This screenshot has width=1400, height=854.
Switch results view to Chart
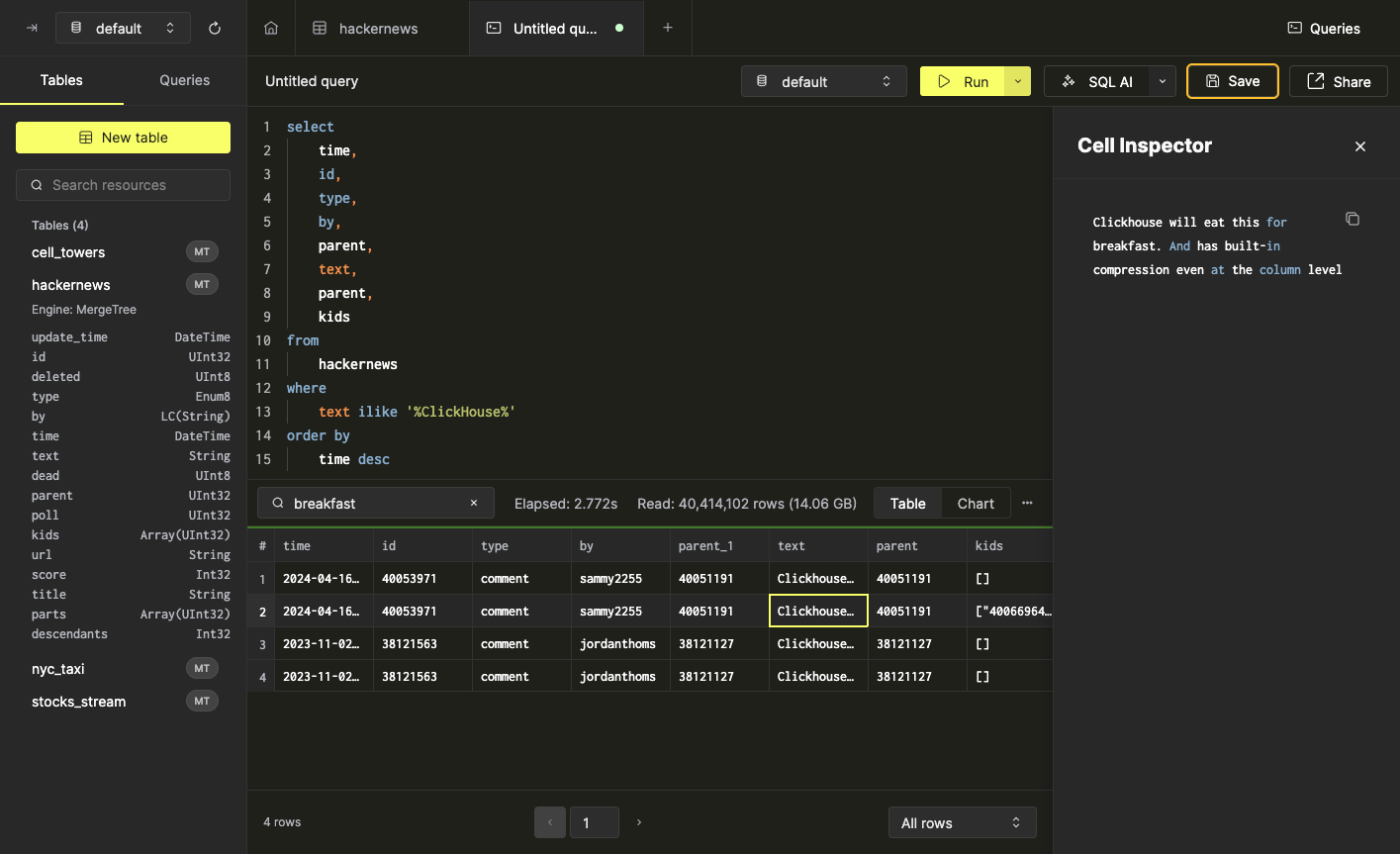pos(975,504)
